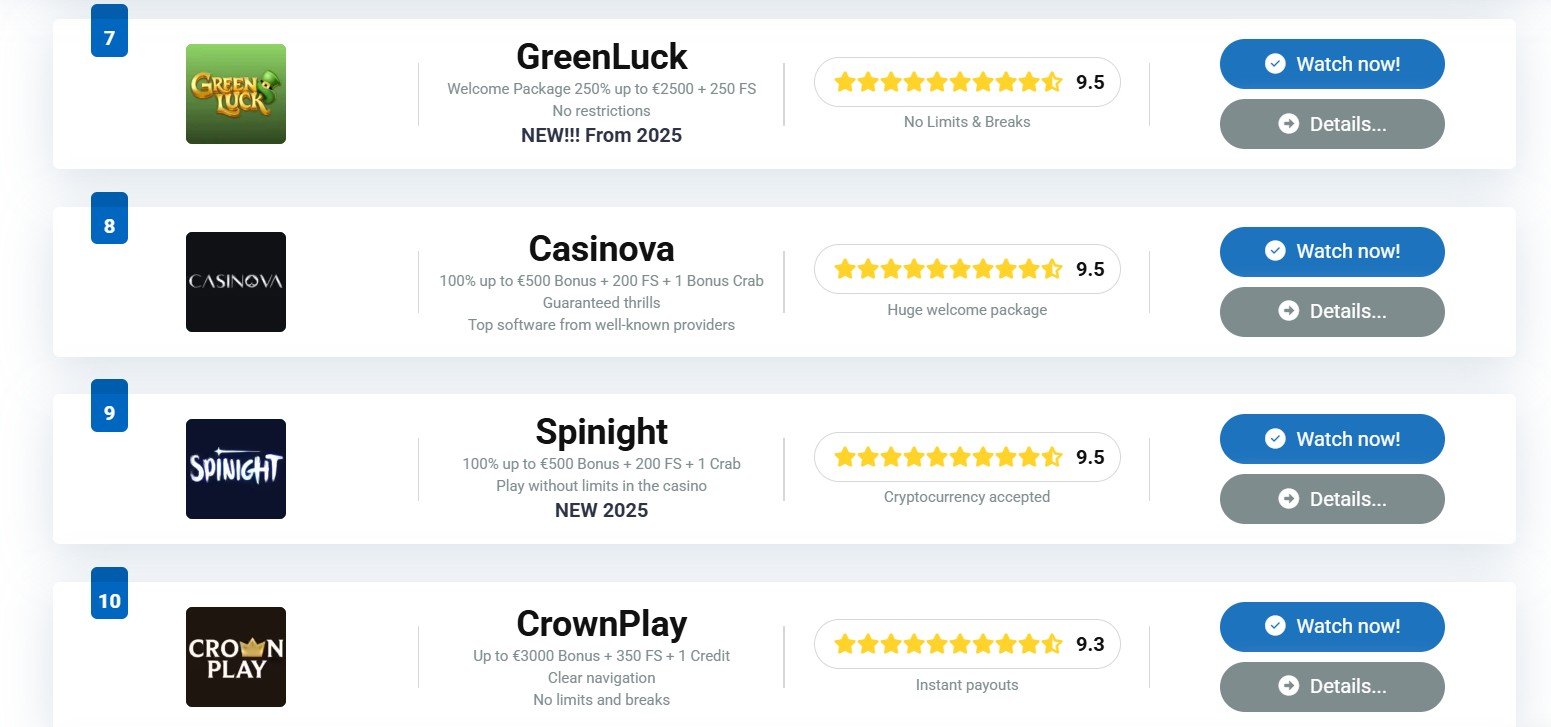The image size is (1551, 727).
Task: Click the Casinova logo thumbnail
Action: tap(236, 282)
